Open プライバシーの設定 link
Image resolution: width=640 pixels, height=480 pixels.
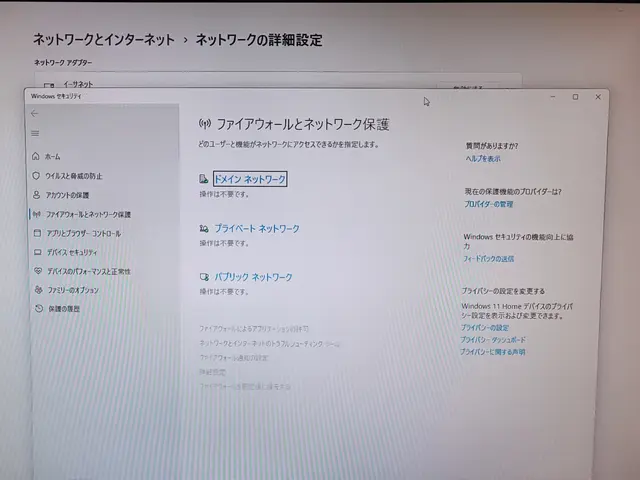[485, 328]
